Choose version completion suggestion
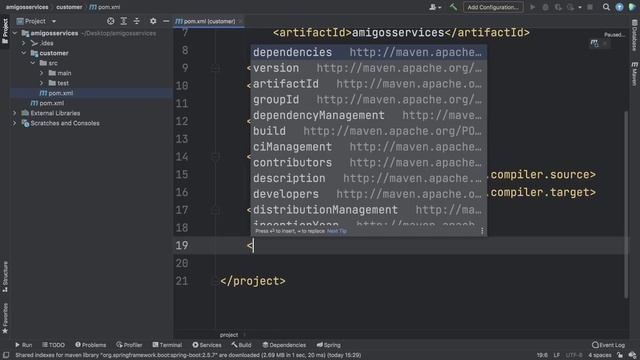 point(369,68)
